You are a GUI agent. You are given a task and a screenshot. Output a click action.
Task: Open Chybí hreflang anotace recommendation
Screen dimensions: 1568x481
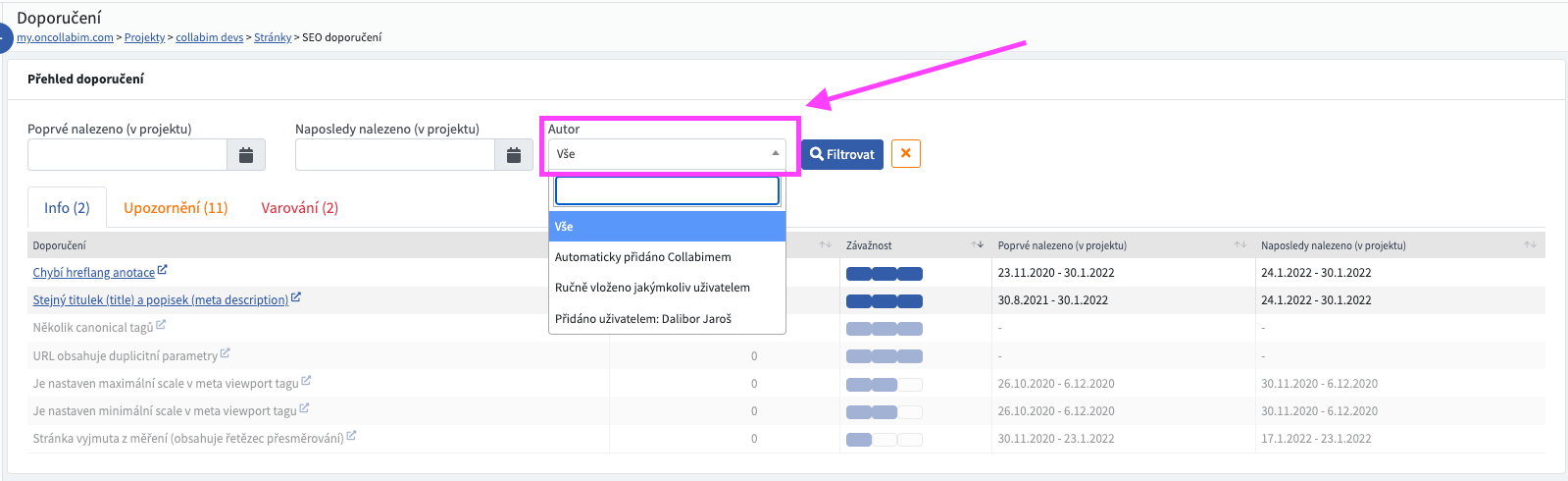pos(94,273)
